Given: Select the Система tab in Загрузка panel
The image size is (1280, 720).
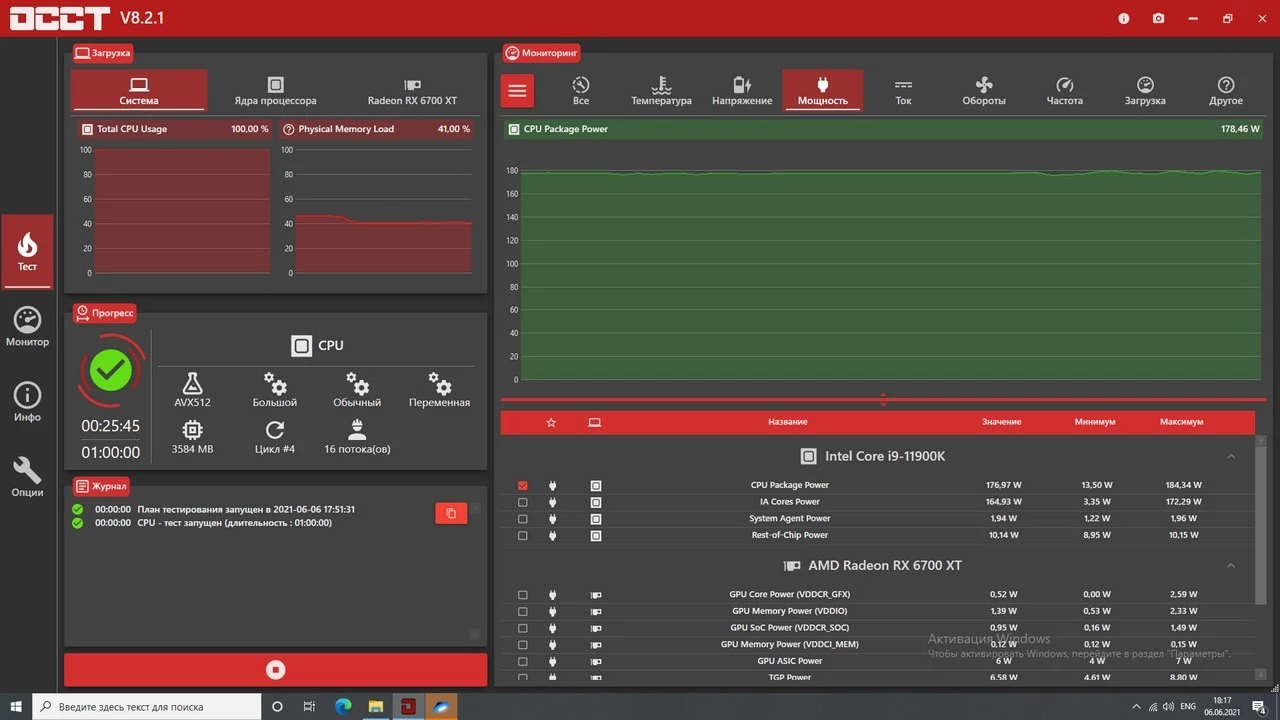Looking at the screenshot, I should [x=139, y=91].
